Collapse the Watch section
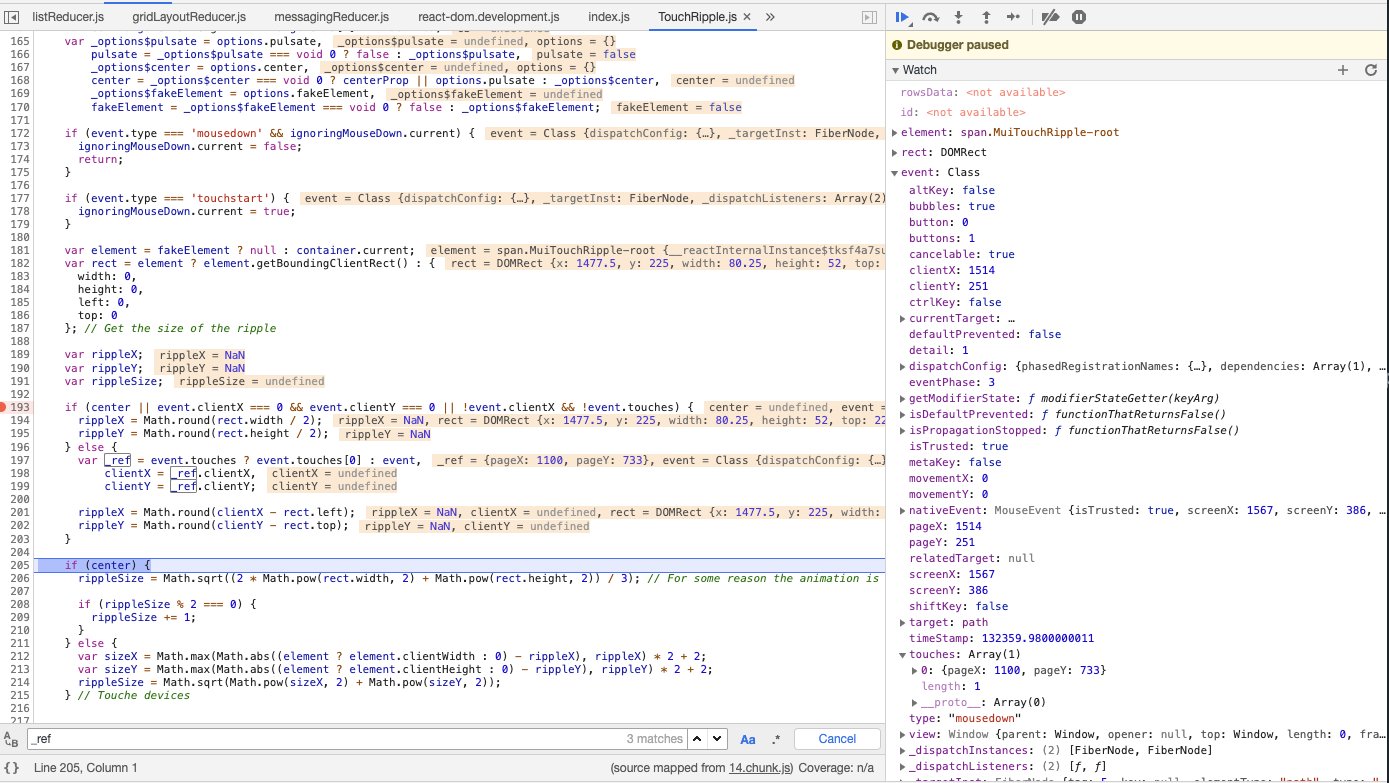The width and height of the screenshot is (1389, 783). [x=896, y=70]
